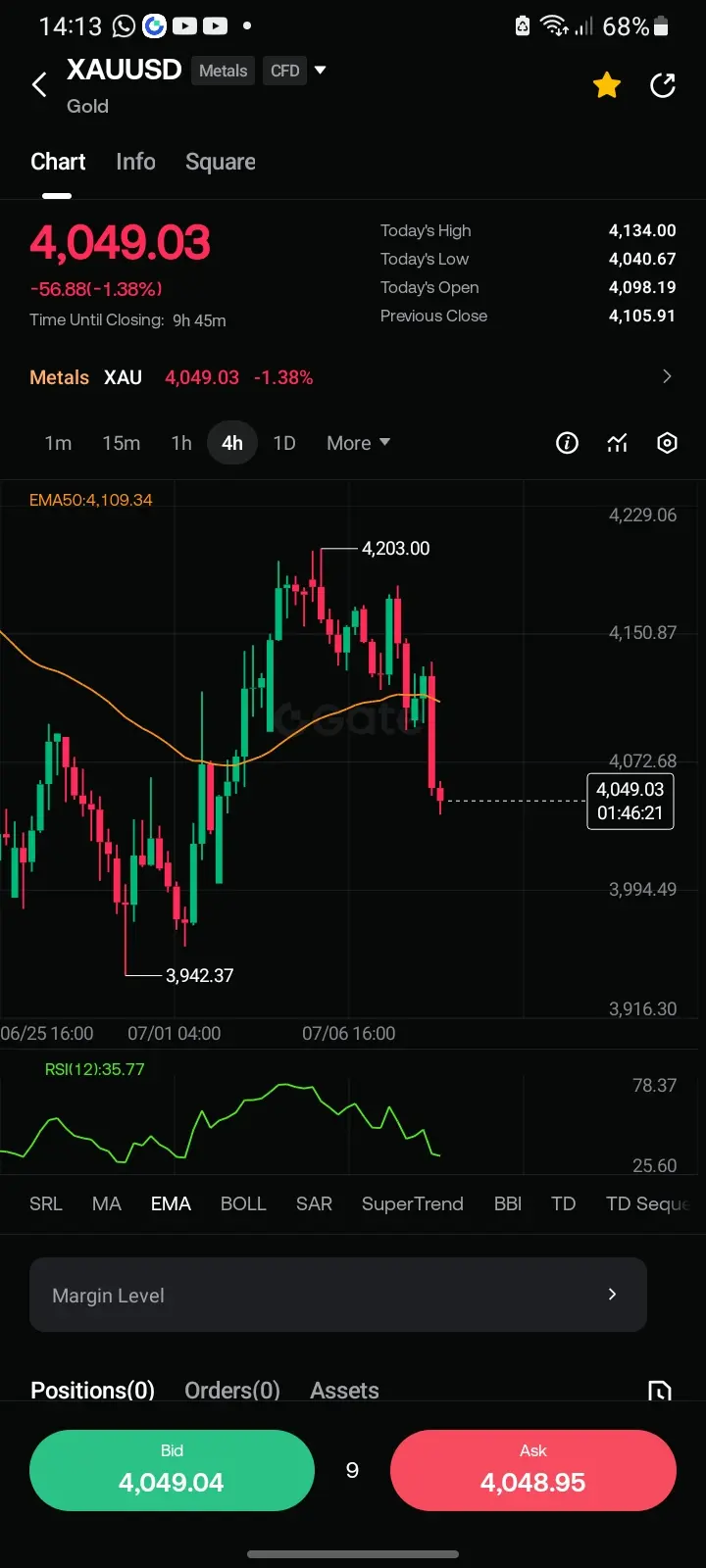Tap the Today's Low value 4,040.67
The height and width of the screenshot is (1568, 706).
[x=642, y=259]
